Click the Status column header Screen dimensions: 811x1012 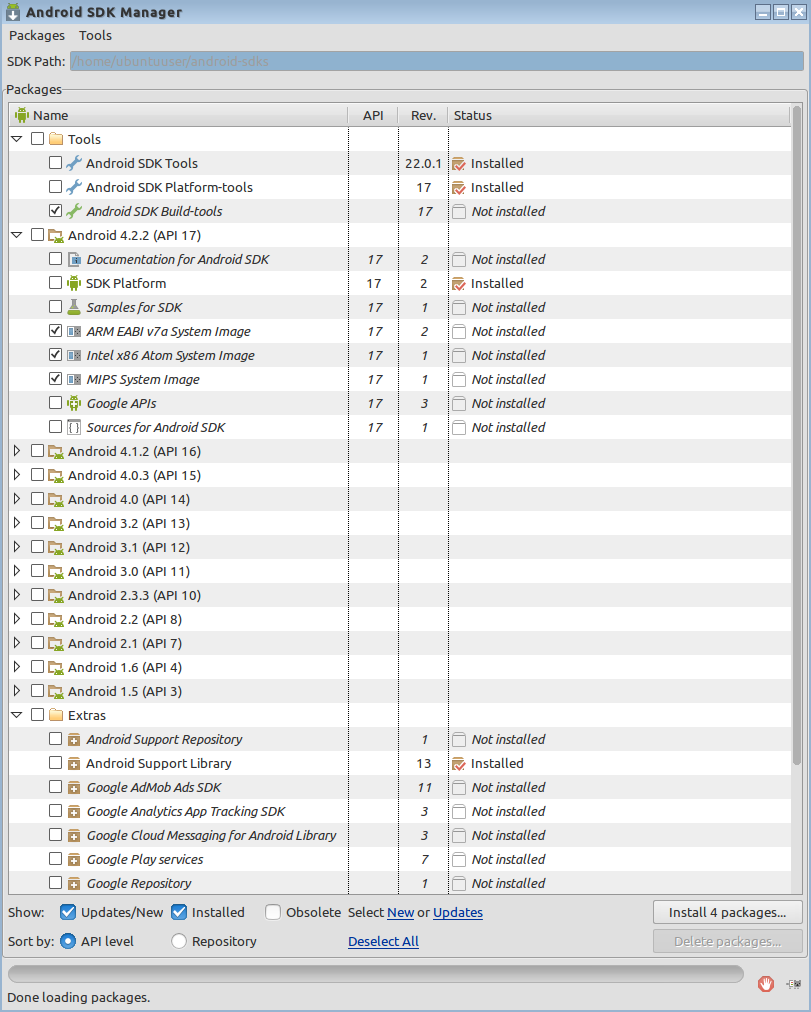(619, 116)
